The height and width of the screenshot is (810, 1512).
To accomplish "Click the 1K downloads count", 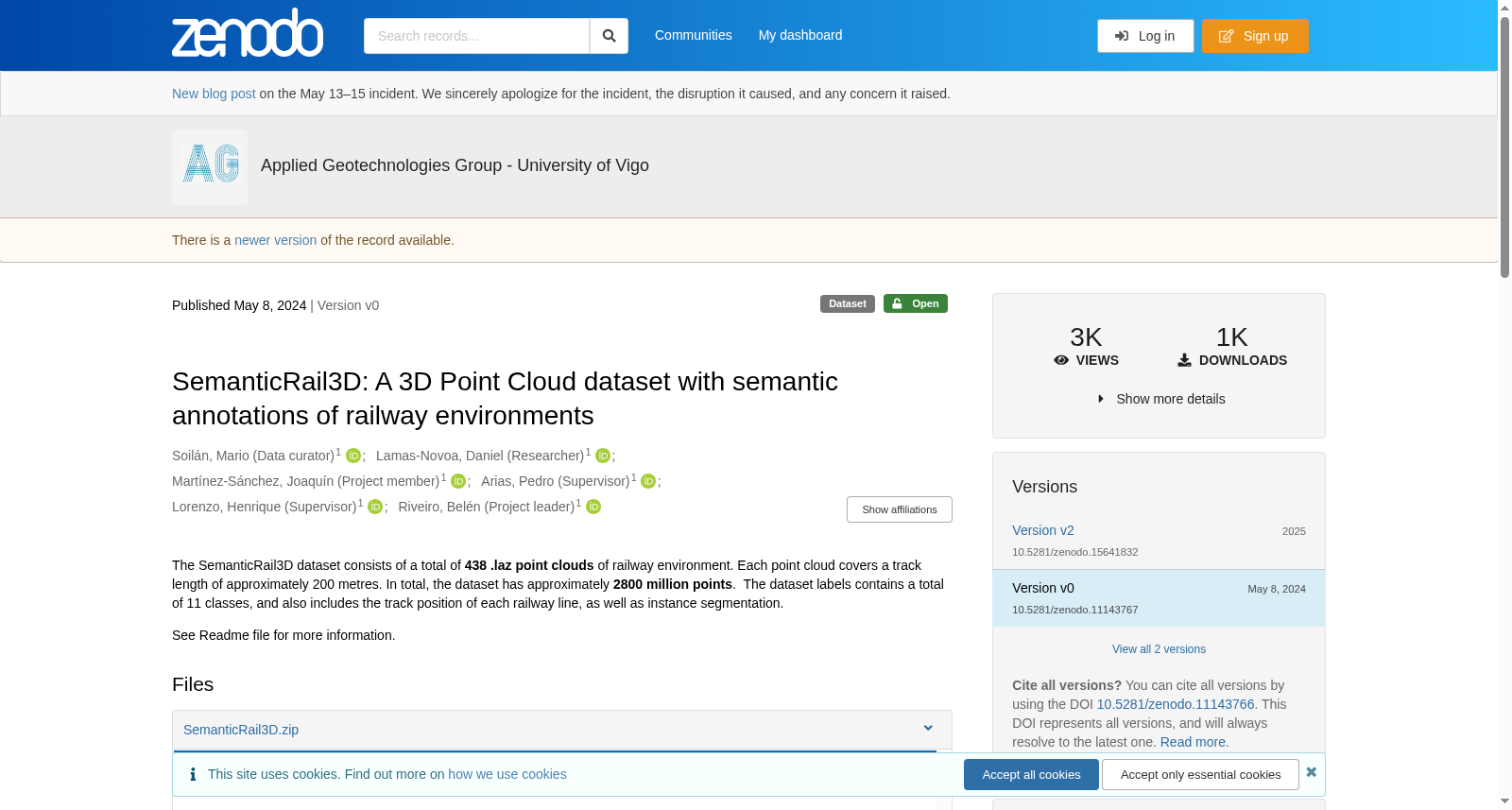I will (x=1231, y=337).
